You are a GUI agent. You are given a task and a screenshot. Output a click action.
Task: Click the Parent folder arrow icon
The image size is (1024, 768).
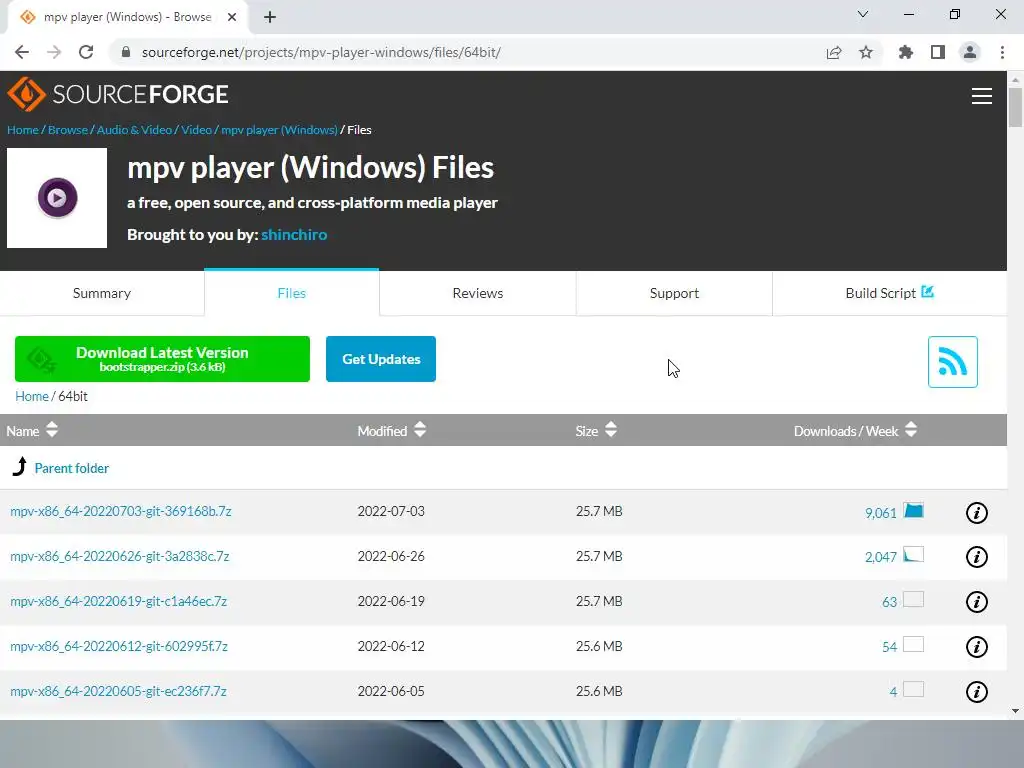click(x=20, y=466)
